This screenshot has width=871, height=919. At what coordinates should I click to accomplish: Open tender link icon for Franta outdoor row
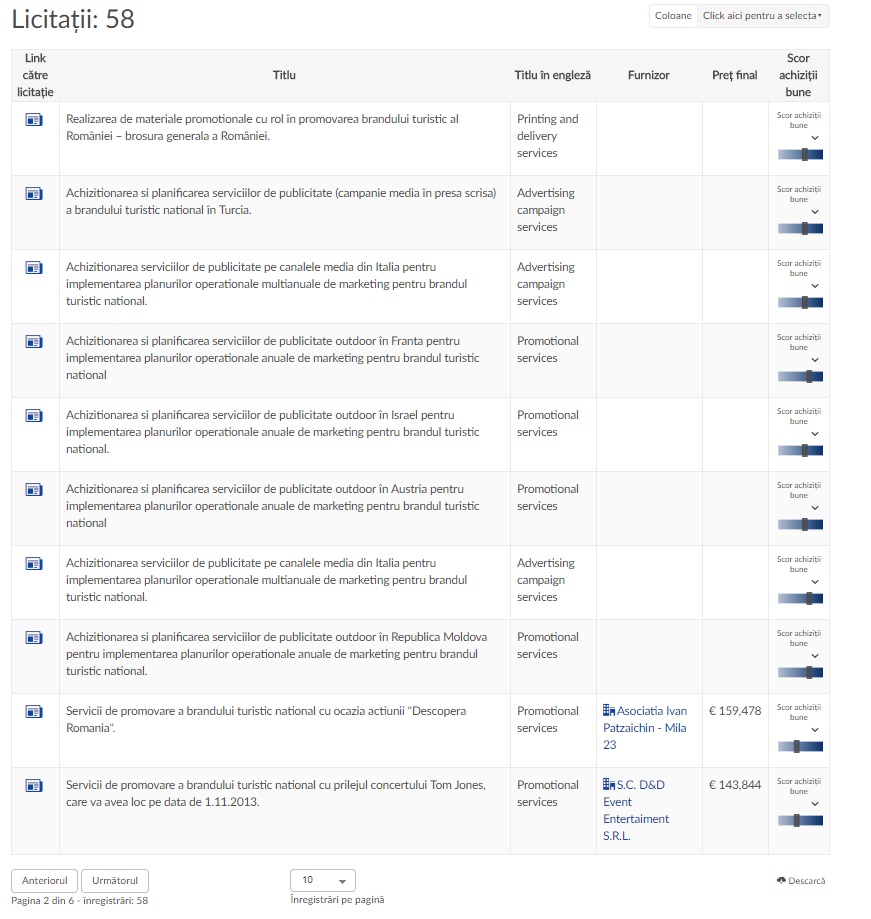pyautogui.click(x=34, y=342)
